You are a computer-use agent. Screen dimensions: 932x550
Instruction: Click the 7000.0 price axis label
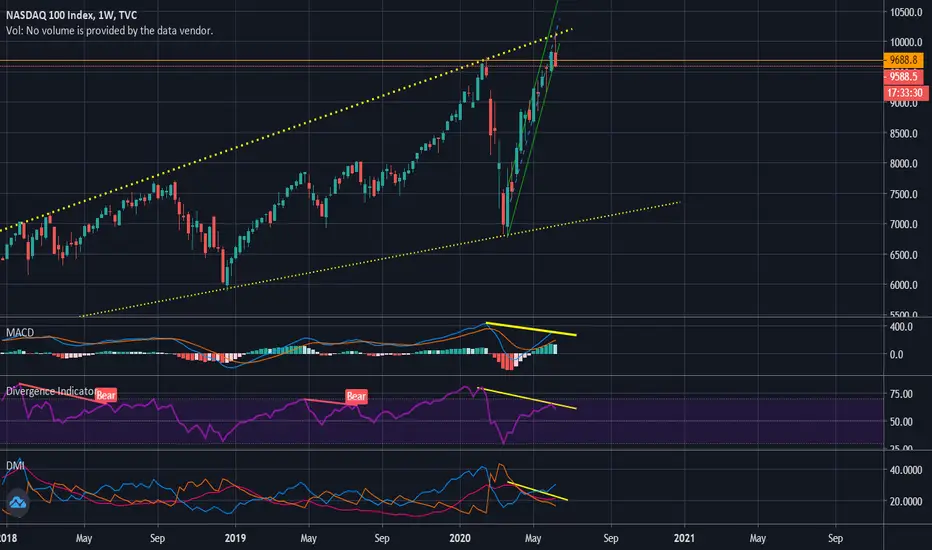coord(903,224)
